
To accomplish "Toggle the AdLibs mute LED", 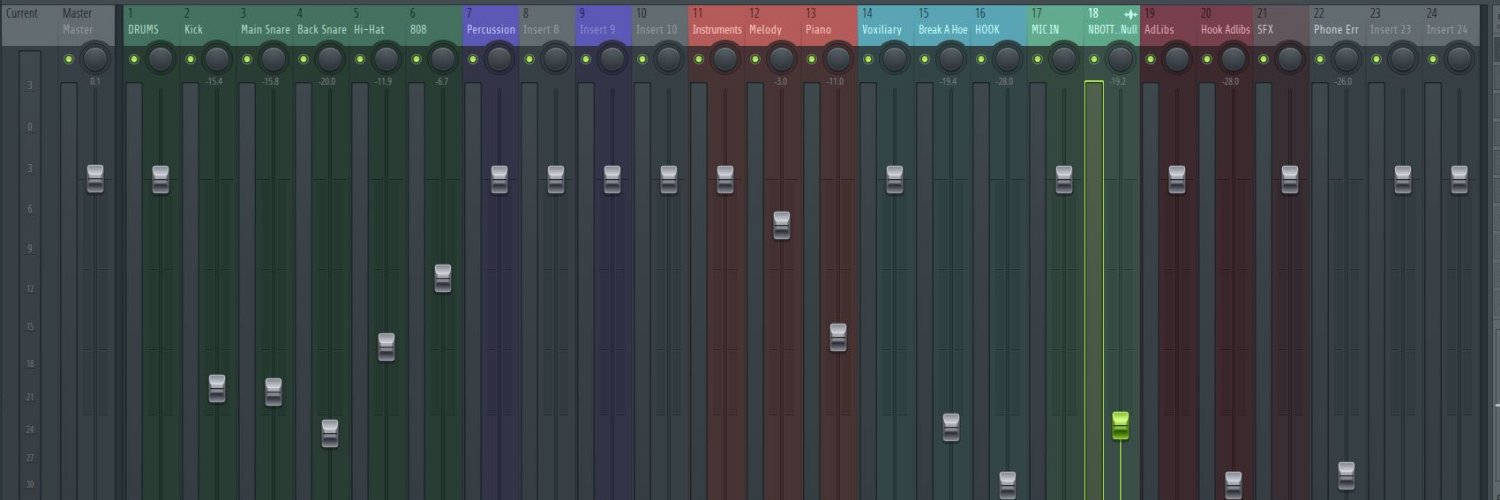I will [1151, 59].
